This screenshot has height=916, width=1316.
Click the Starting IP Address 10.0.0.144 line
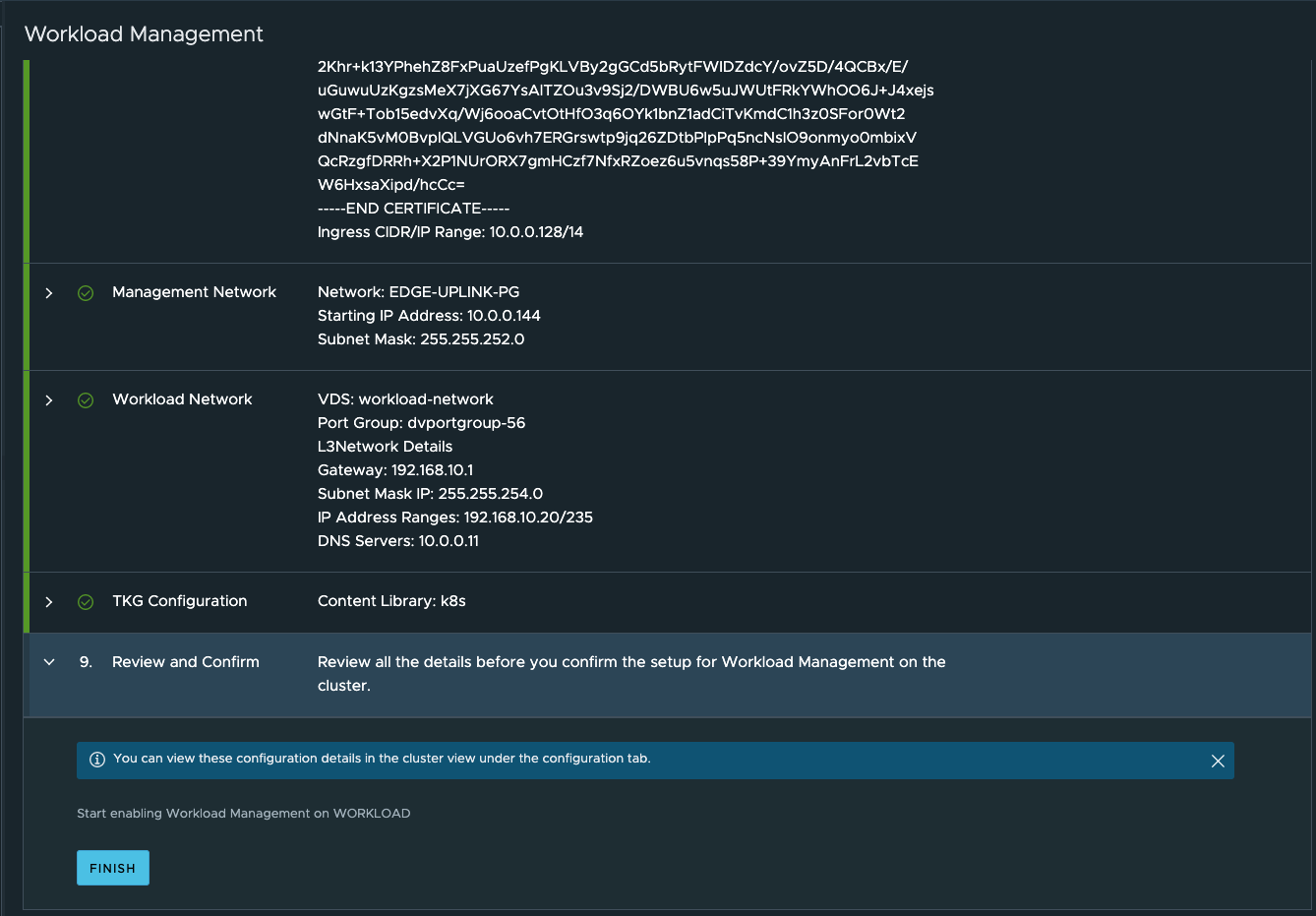pyautogui.click(x=429, y=316)
